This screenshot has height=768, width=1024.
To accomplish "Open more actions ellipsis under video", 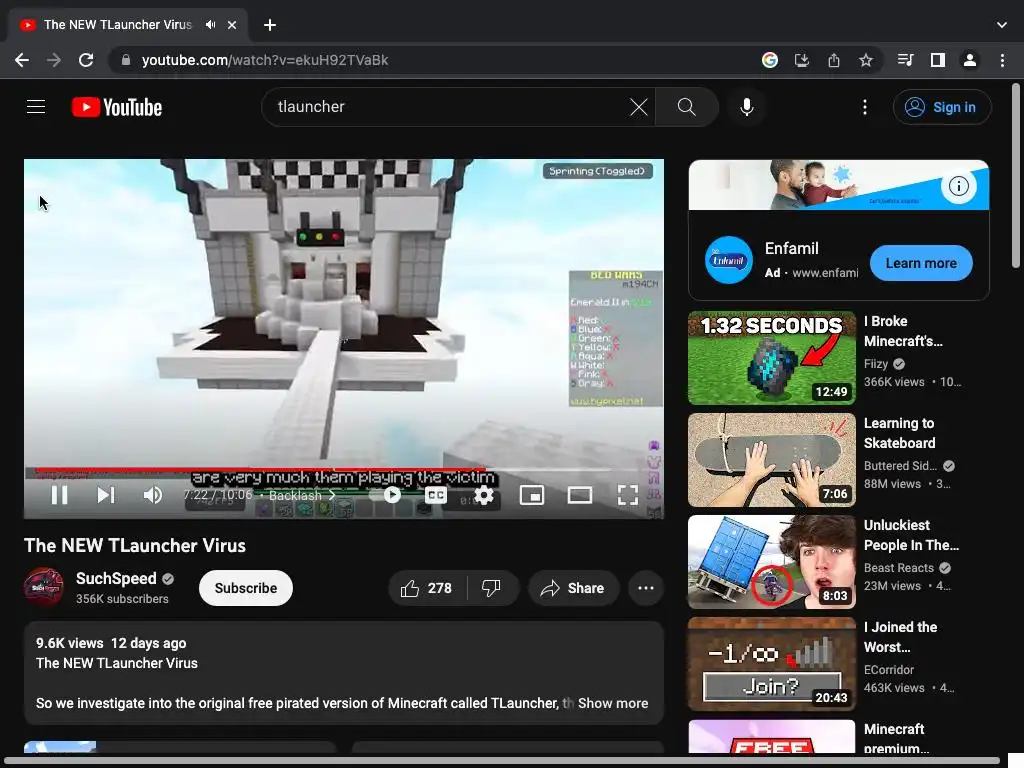I will coord(646,588).
